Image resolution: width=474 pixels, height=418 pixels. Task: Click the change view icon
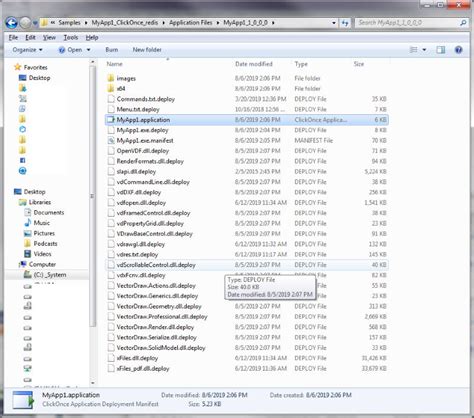tap(413, 50)
